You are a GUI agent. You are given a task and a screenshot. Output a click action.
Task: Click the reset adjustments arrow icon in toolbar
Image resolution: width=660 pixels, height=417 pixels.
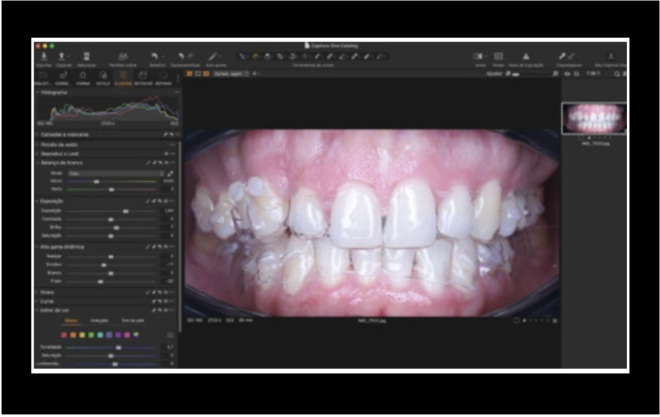[154, 56]
